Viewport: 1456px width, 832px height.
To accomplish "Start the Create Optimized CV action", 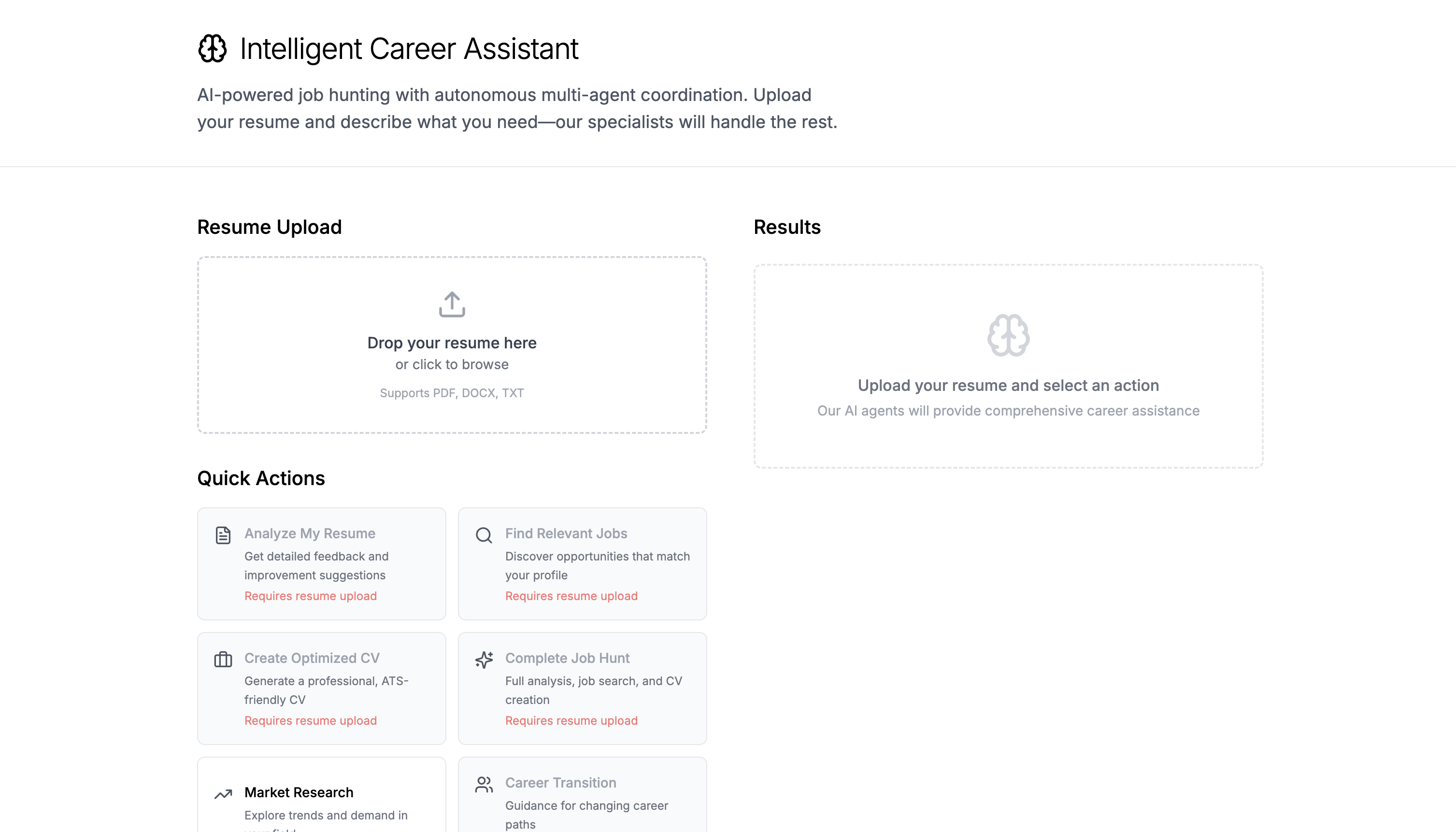I will coord(322,688).
